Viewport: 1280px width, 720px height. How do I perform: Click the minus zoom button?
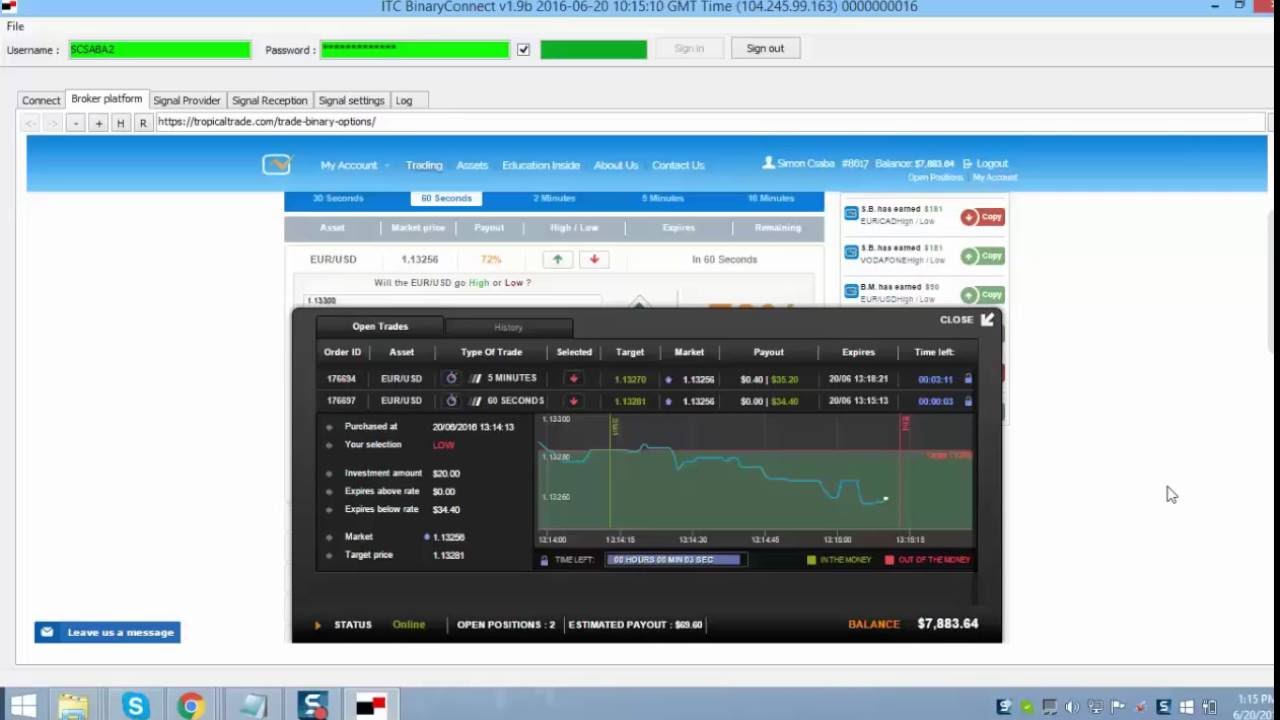76,122
